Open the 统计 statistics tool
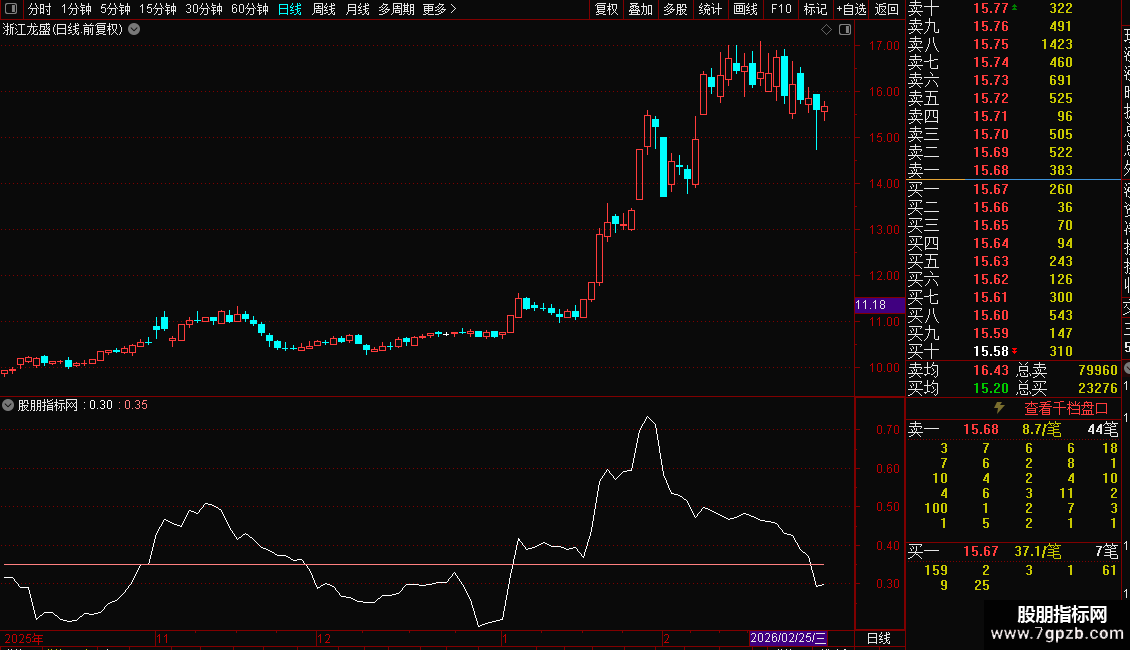 coord(710,9)
